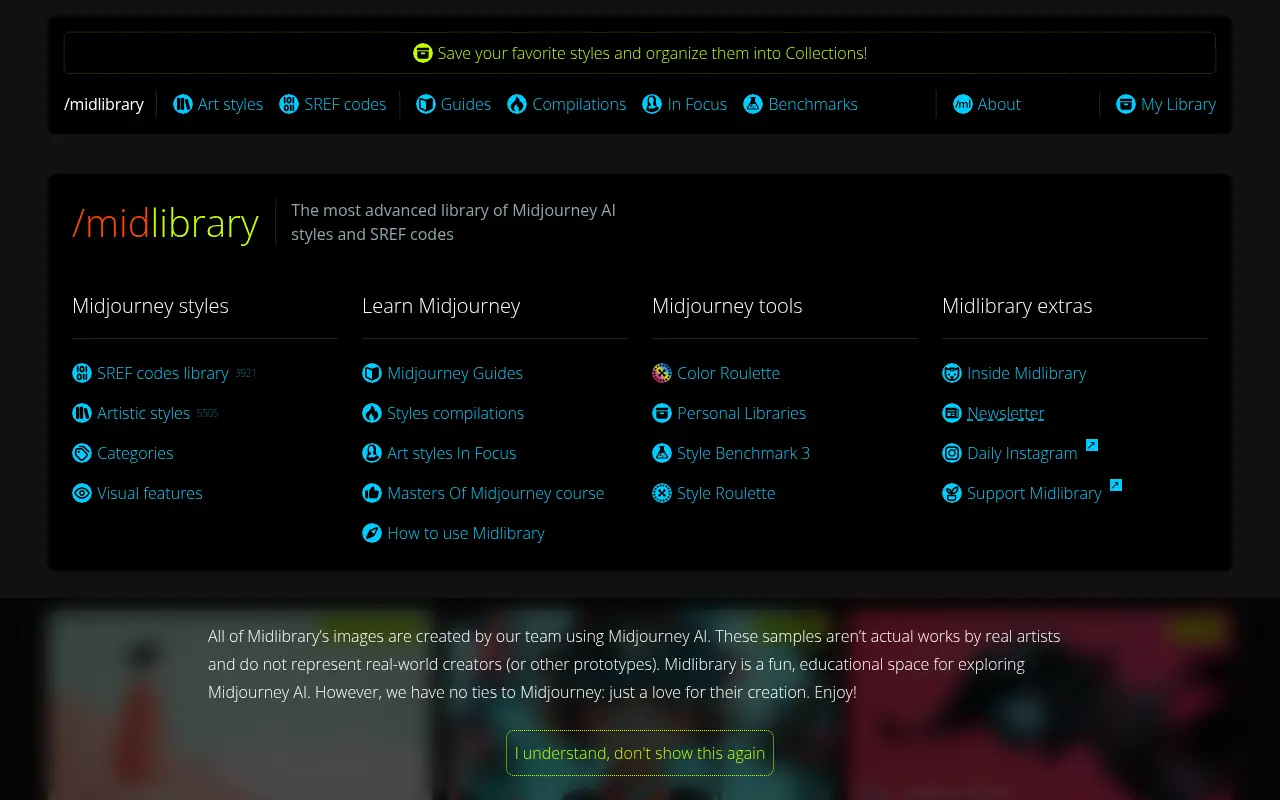The image size is (1280, 800).
Task: Open the Benchmarks flask icon
Action: point(753,104)
